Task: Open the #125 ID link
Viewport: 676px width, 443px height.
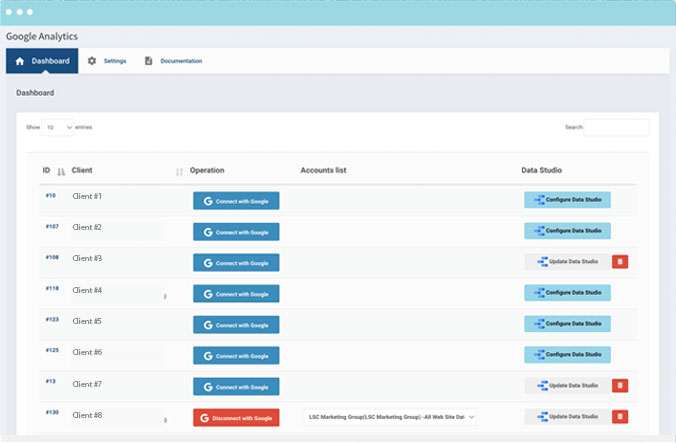Action: pos(52,350)
